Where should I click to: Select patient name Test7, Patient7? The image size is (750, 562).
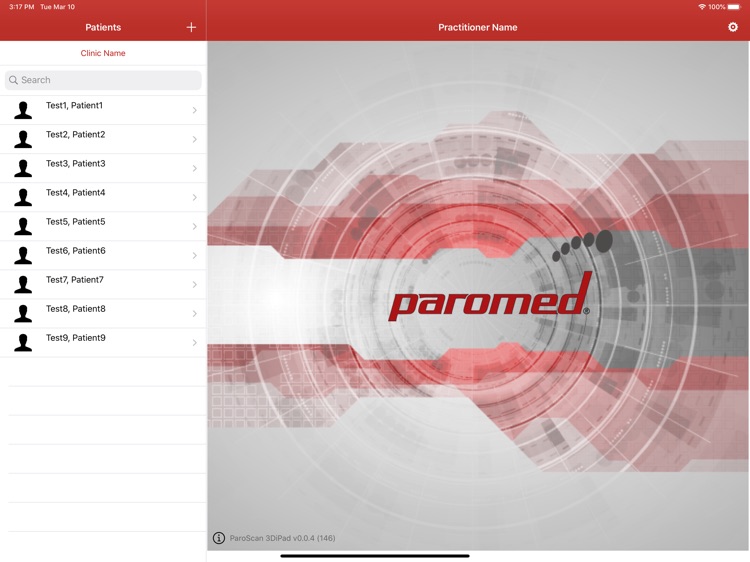pos(75,280)
